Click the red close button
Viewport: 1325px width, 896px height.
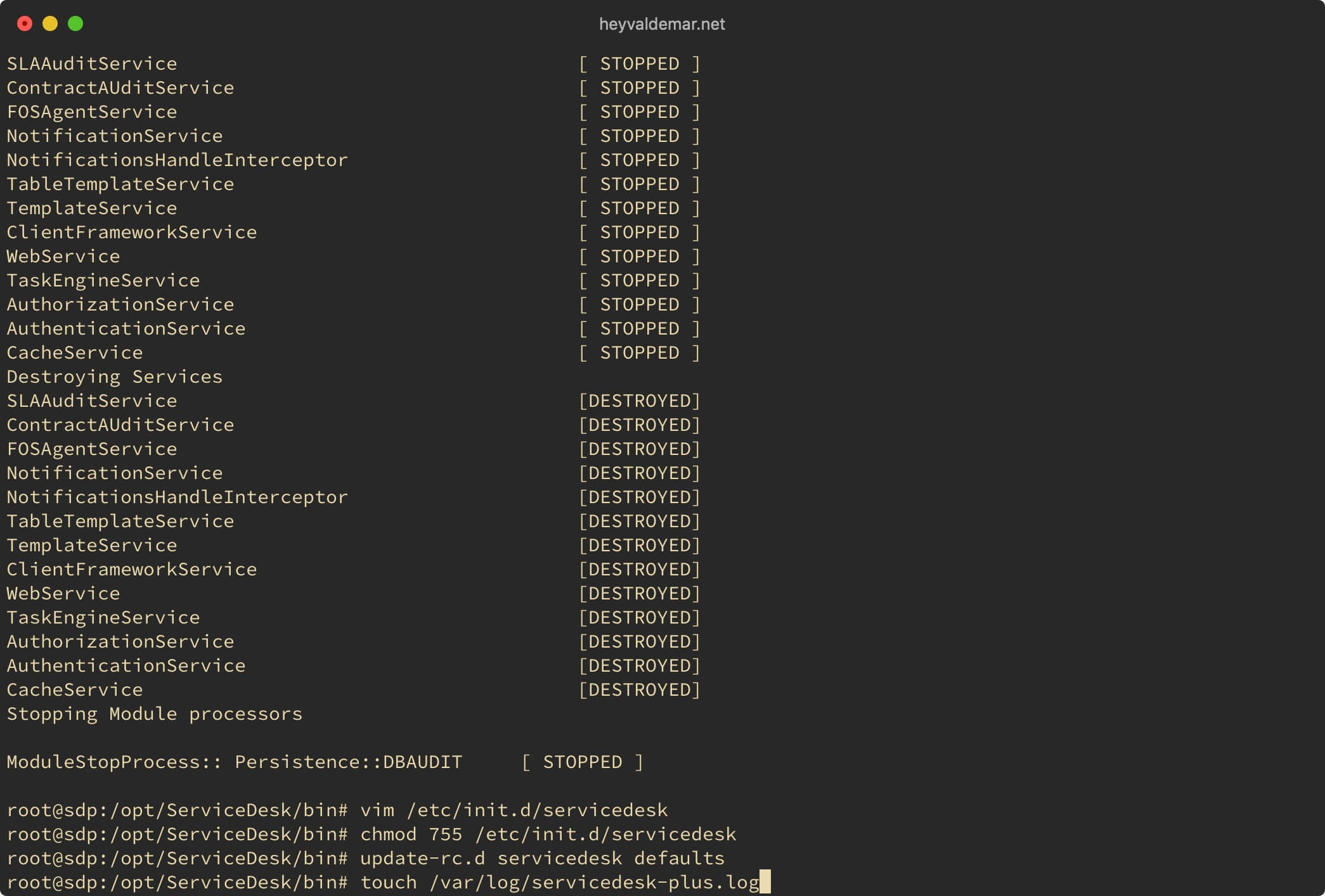pyautogui.click(x=25, y=22)
